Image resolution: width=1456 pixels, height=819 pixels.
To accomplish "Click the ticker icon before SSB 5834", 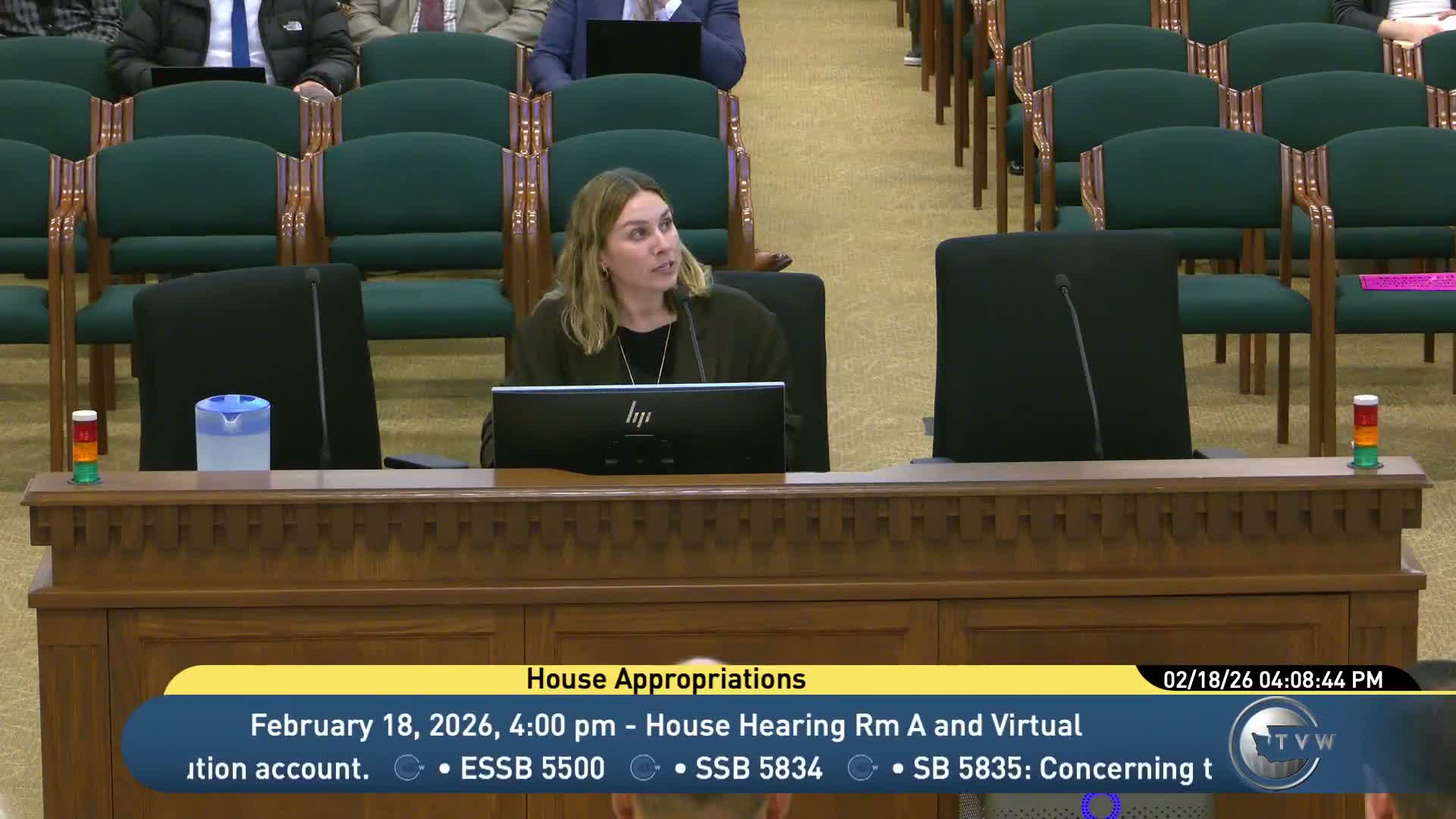I will [x=644, y=768].
